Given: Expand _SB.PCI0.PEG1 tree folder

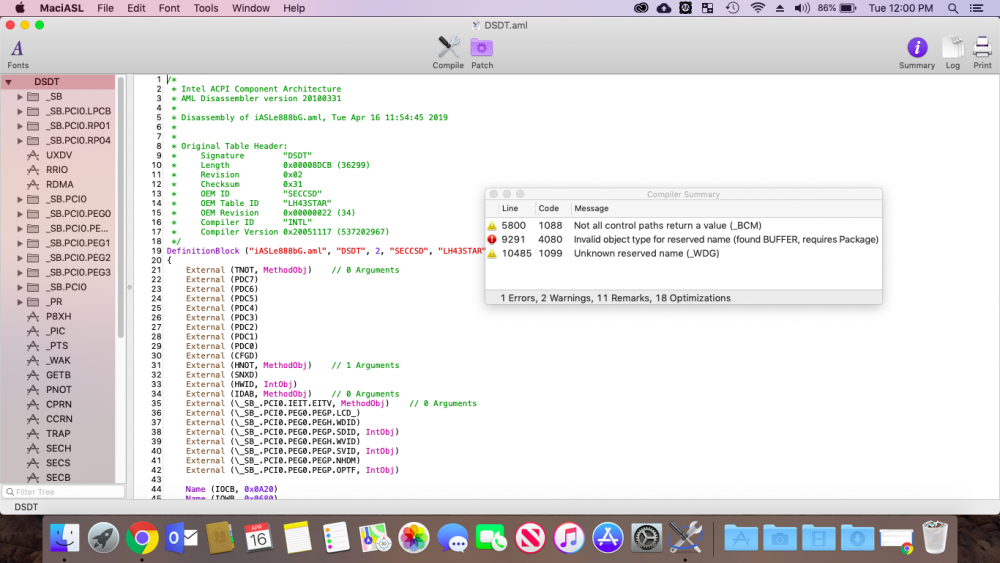Looking at the screenshot, I should (x=20, y=244).
